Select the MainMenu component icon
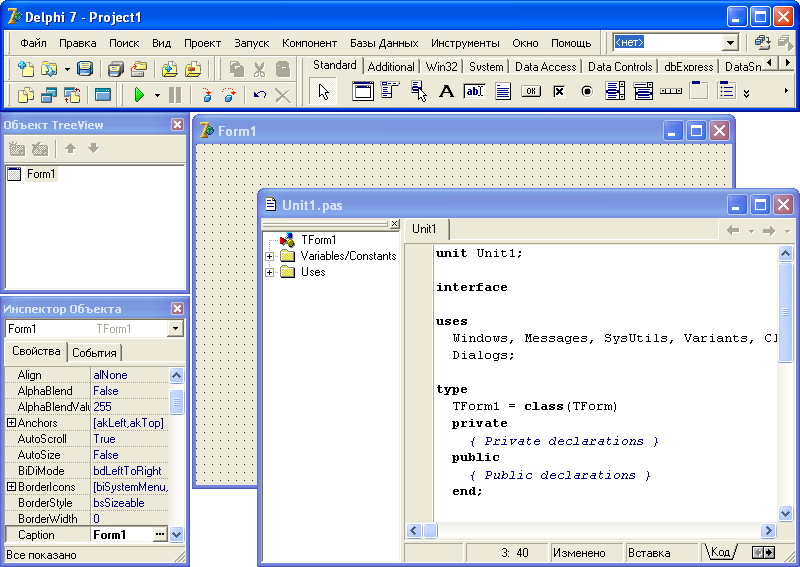The width and height of the screenshot is (800, 567). pyautogui.click(x=390, y=91)
